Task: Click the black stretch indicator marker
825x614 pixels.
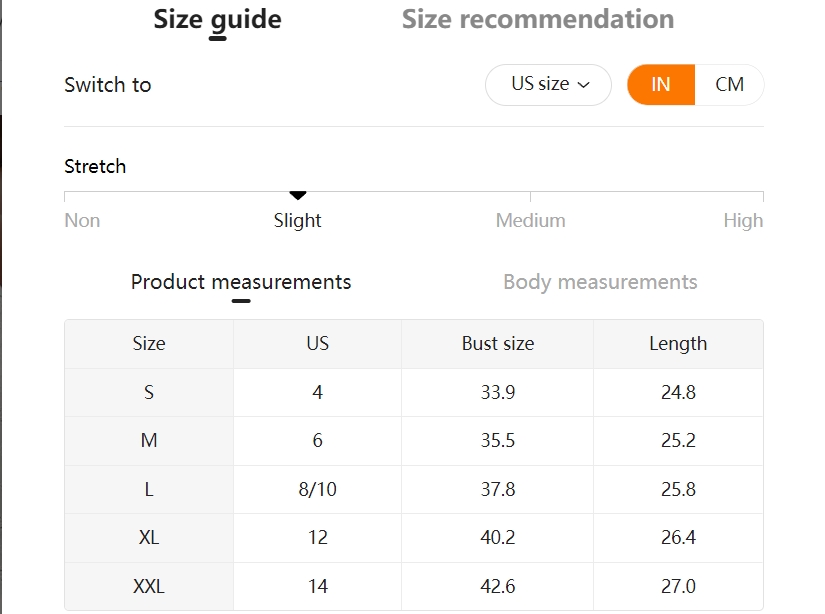Action: (x=298, y=196)
